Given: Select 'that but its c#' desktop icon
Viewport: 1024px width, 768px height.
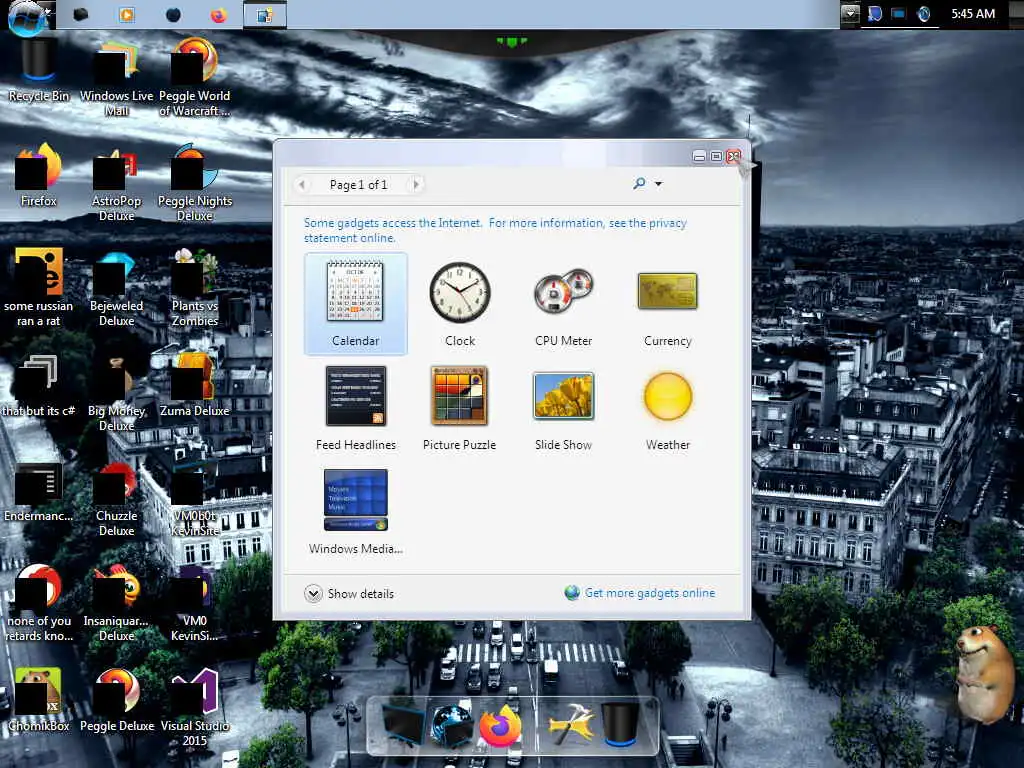Looking at the screenshot, I should click(39, 385).
